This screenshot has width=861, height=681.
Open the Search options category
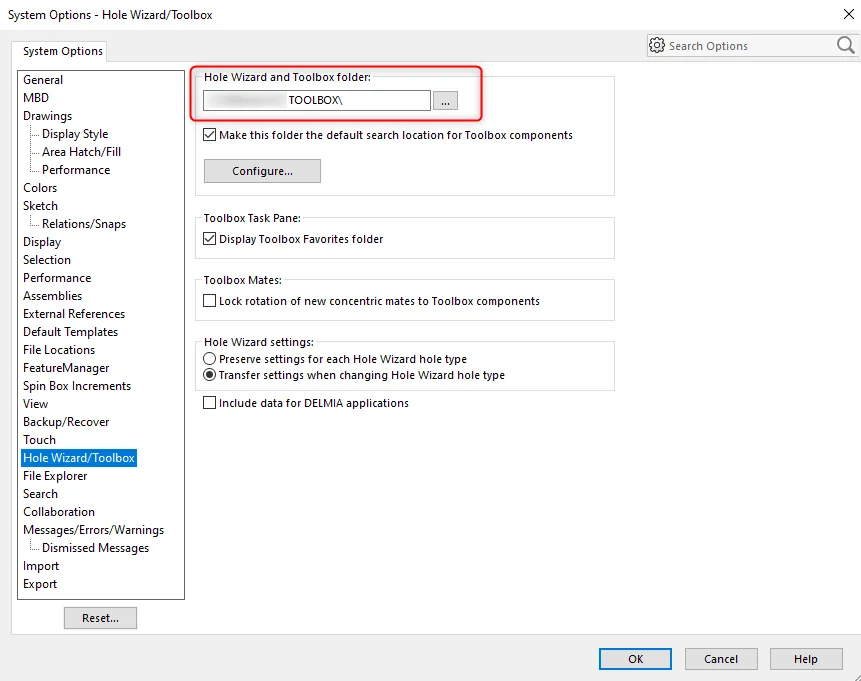[40, 494]
